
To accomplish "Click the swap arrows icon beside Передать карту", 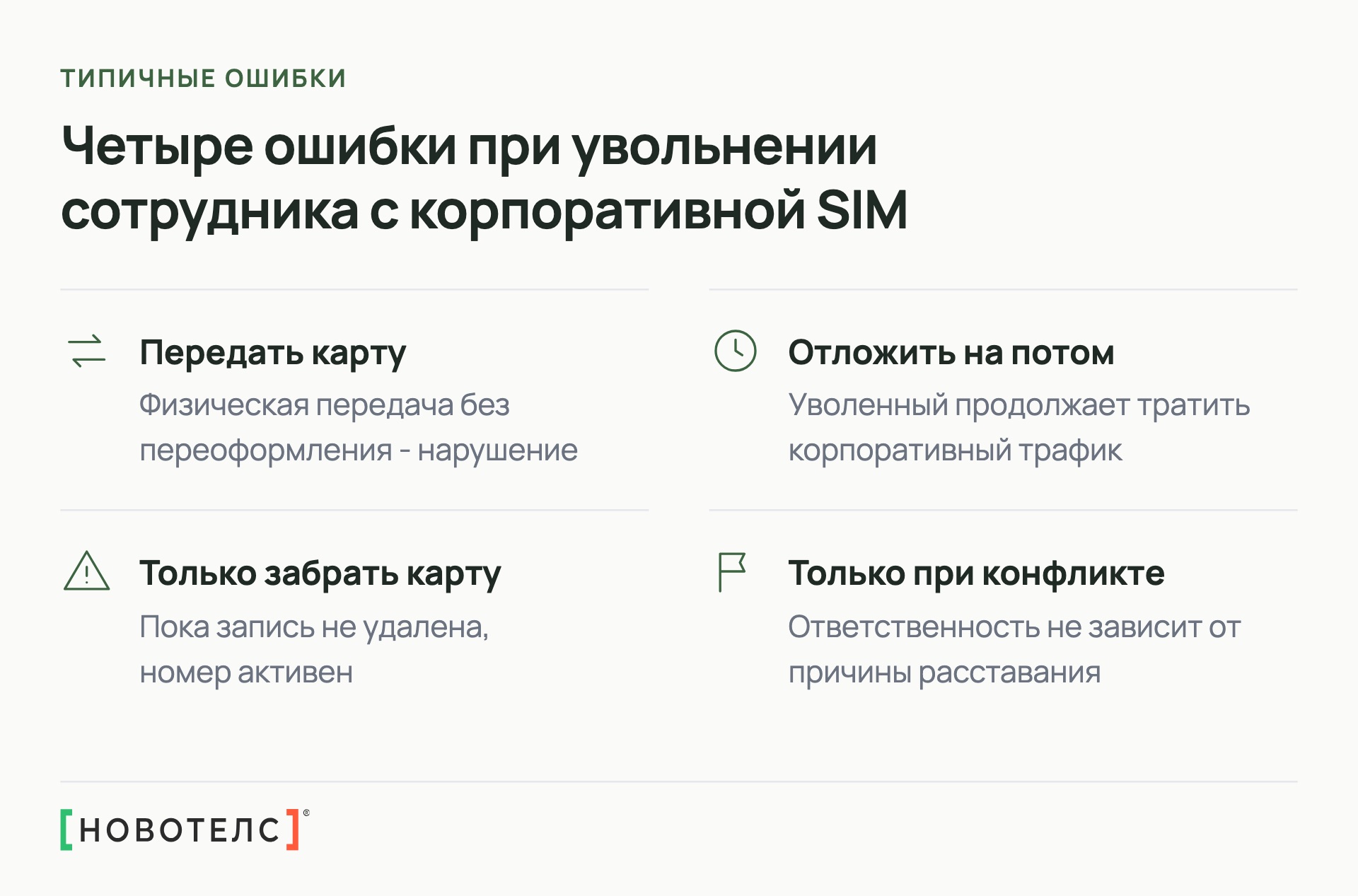I will click(x=87, y=351).
